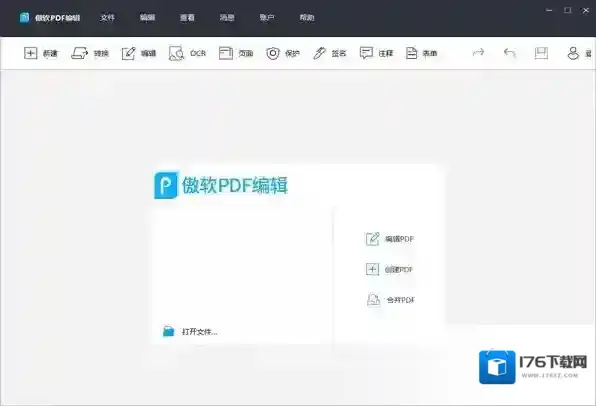Click the user account login icon

tap(573, 53)
